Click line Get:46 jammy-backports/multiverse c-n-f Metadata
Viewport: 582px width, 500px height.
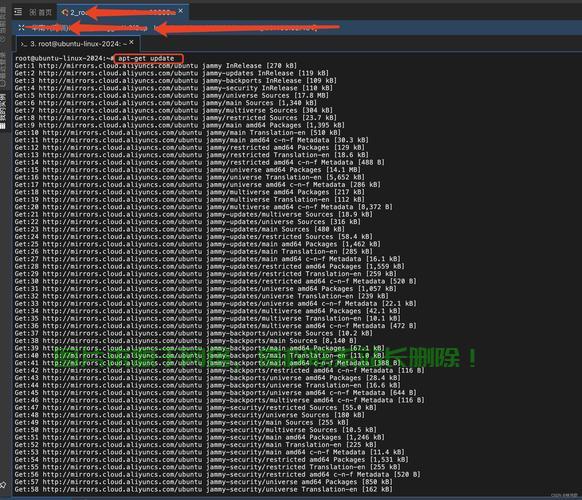pos(220,400)
